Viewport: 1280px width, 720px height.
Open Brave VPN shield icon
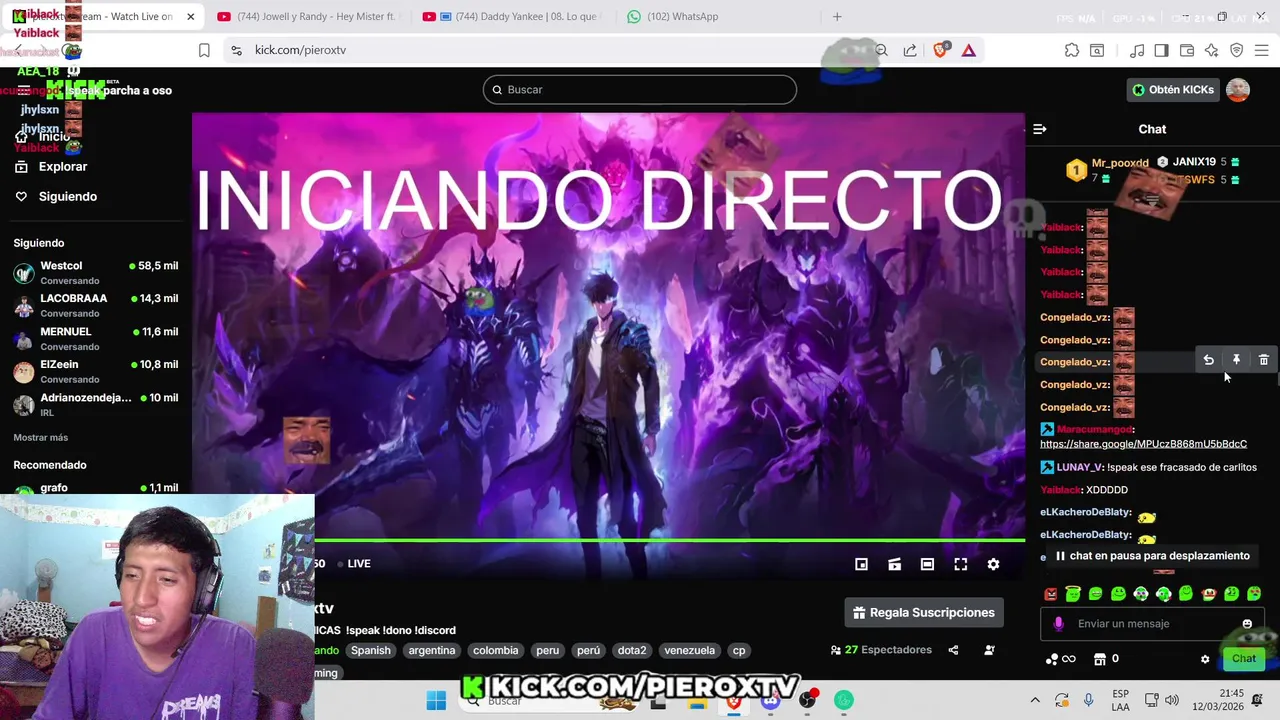tap(1236, 50)
